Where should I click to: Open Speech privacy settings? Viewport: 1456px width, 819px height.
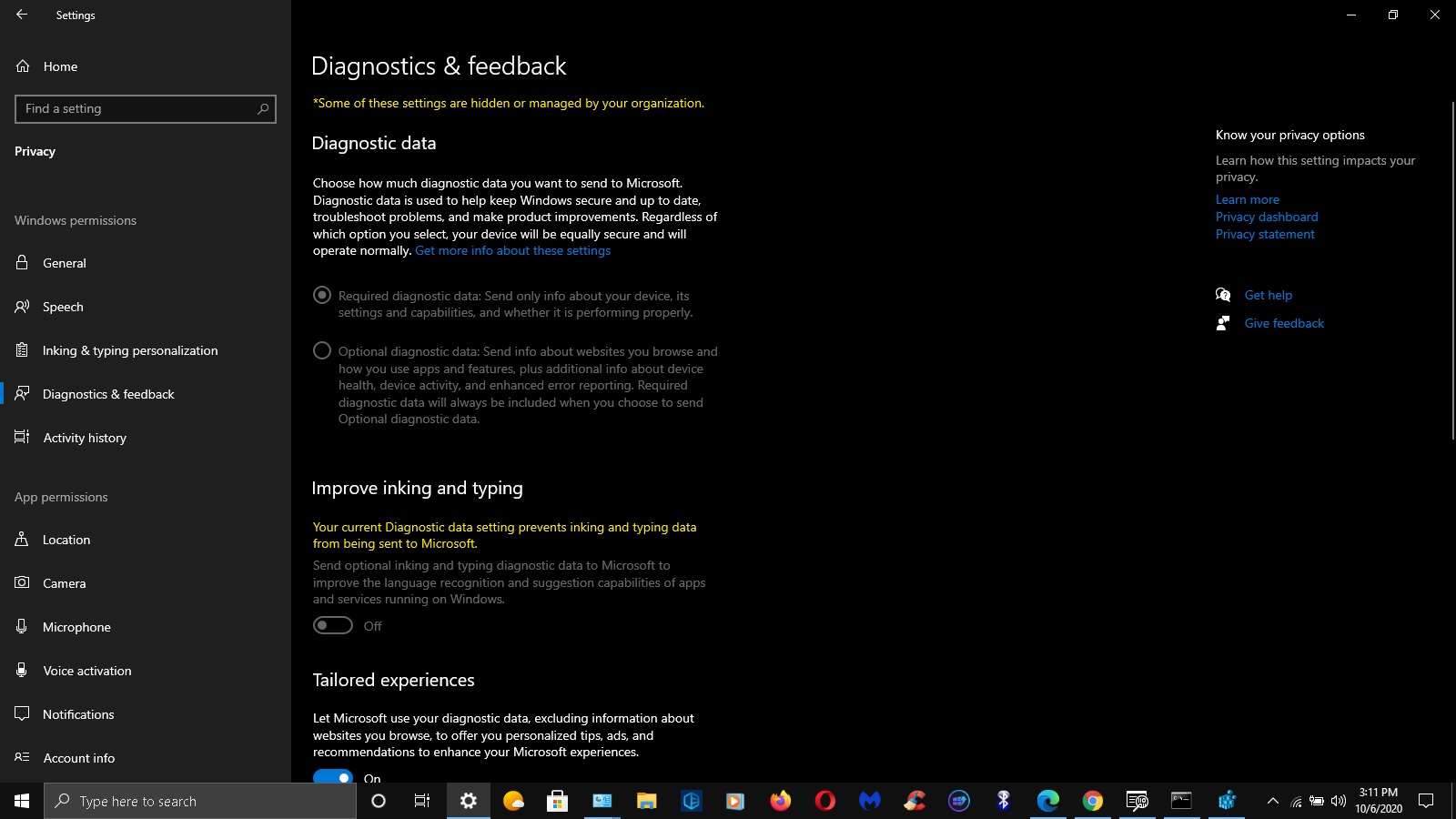click(63, 307)
